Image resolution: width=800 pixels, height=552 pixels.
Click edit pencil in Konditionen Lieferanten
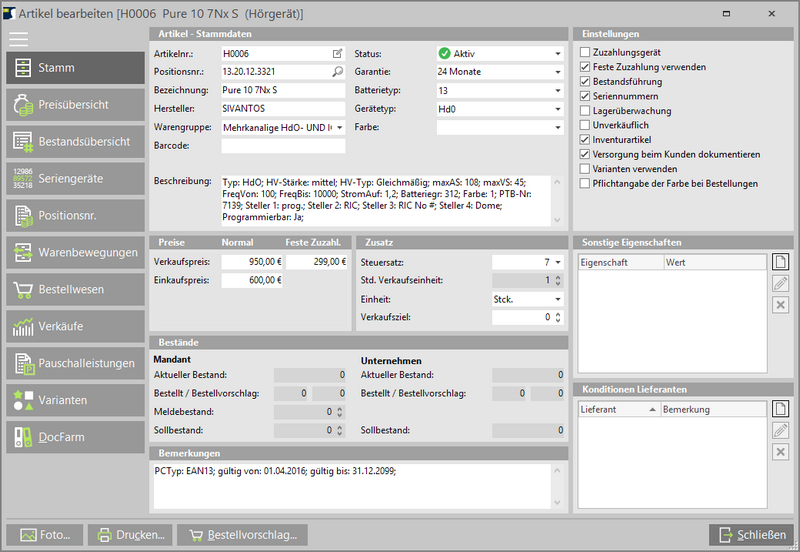pos(781,430)
